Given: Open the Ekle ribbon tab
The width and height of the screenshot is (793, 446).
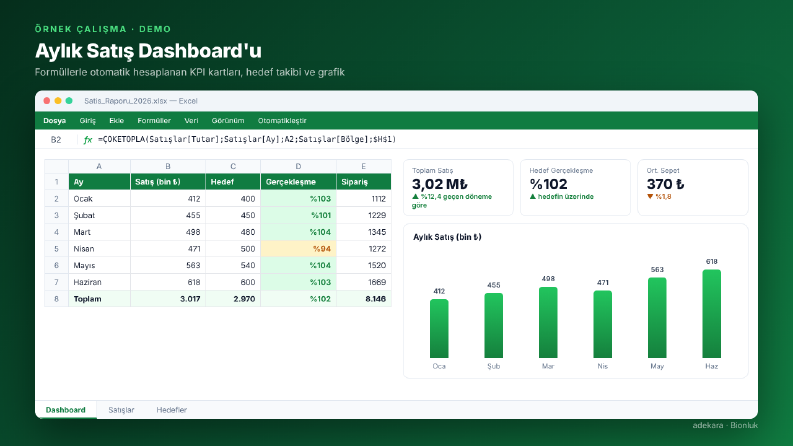Looking at the screenshot, I should click(x=116, y=120).
